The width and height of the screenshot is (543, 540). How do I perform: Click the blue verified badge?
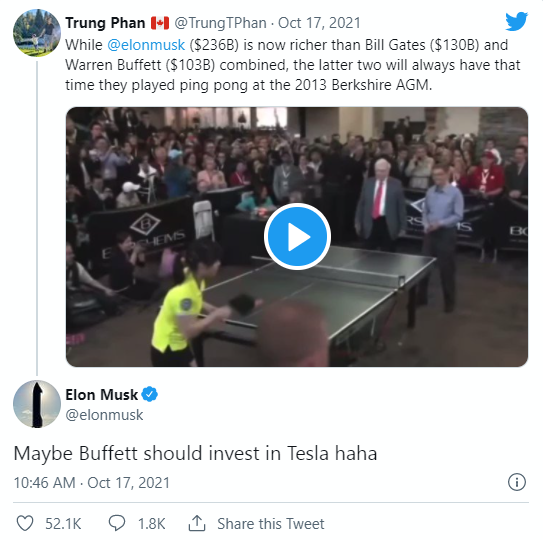pyautogui.click(x=150, y=394)
